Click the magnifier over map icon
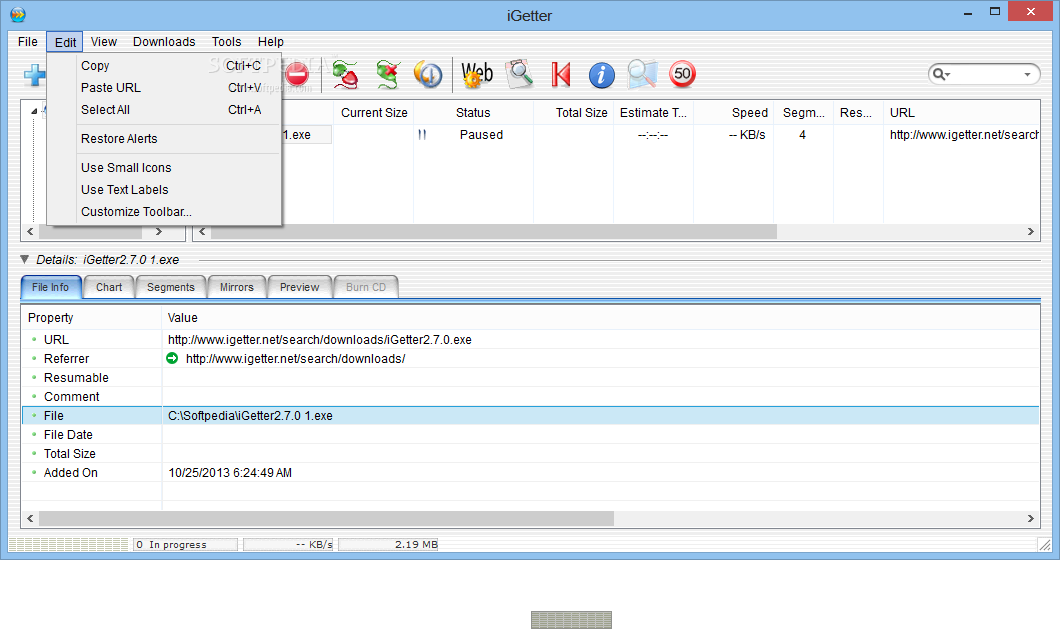 [642, 74]
